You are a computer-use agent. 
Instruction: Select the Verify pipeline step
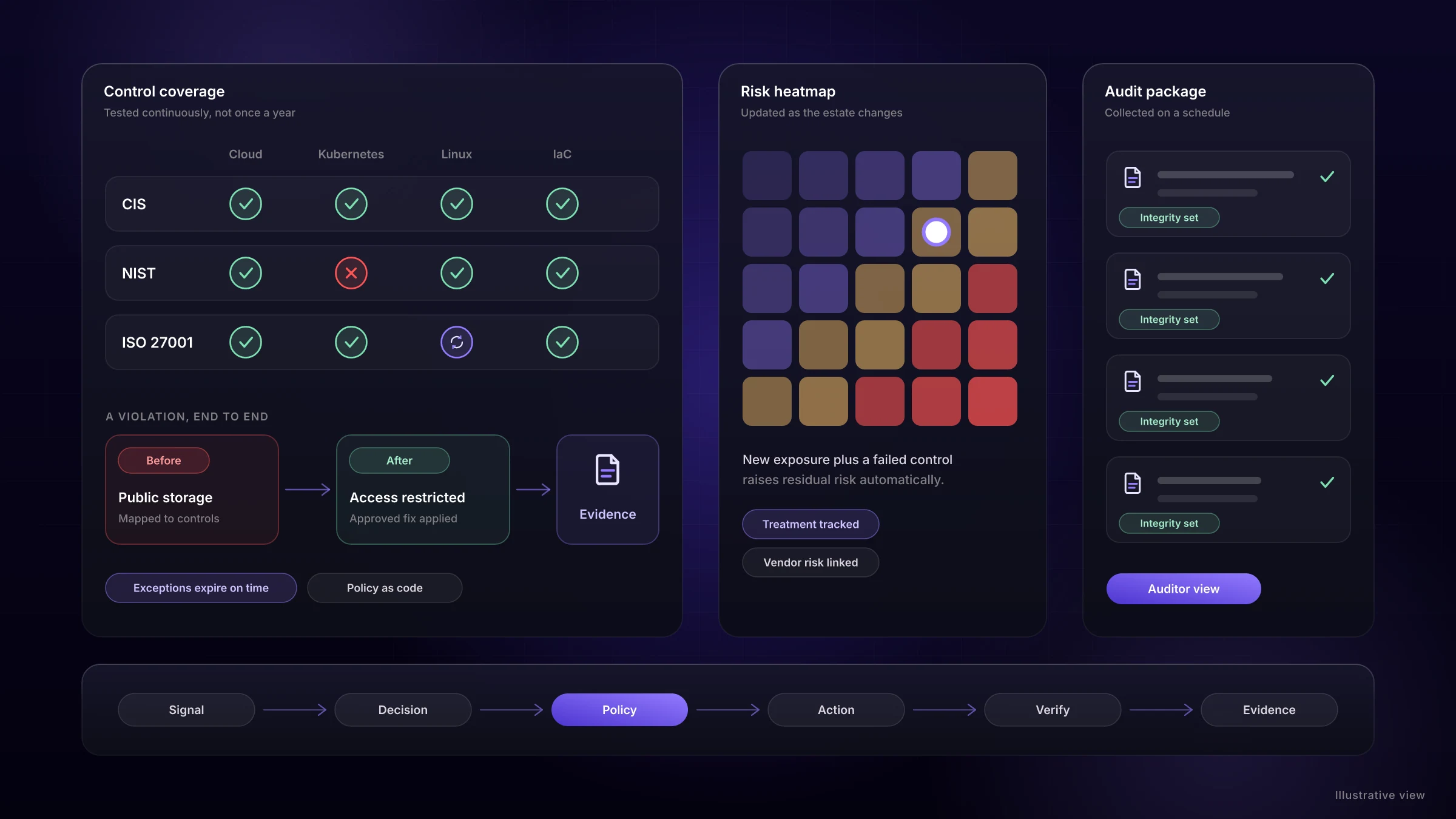(x=1053, y=710)
